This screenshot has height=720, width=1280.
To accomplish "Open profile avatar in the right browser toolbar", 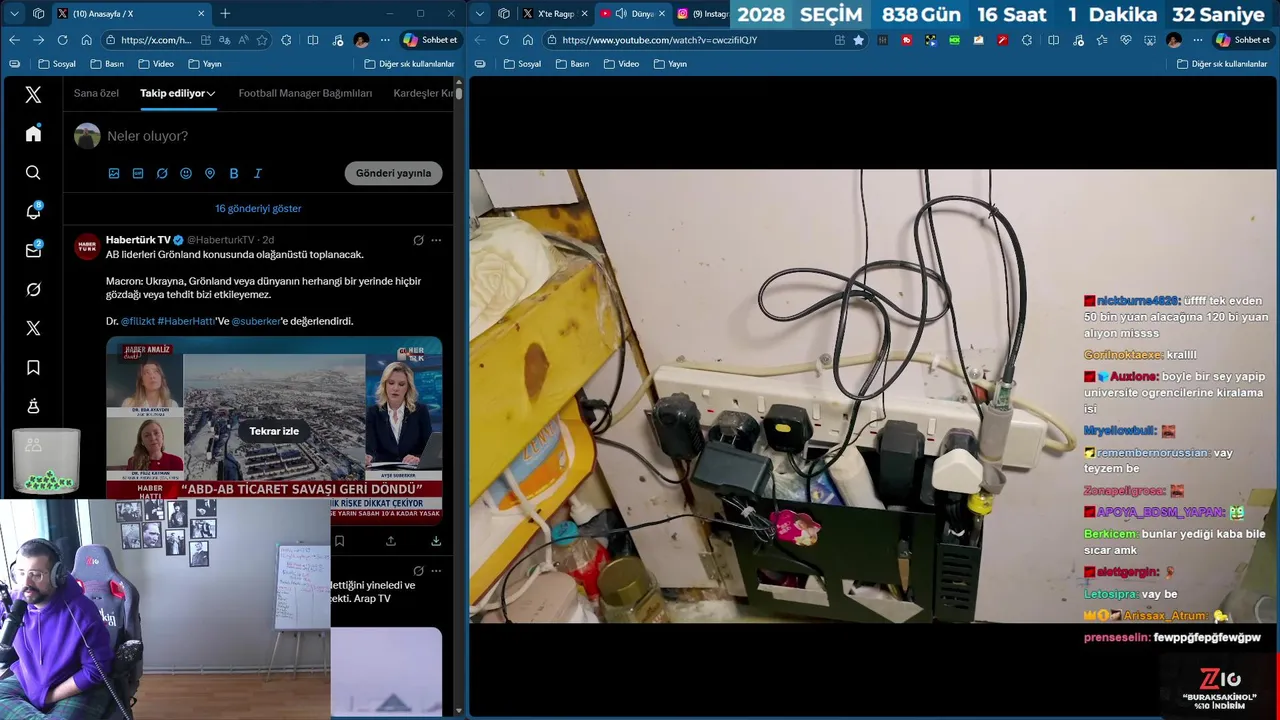I will point(1174,40).
